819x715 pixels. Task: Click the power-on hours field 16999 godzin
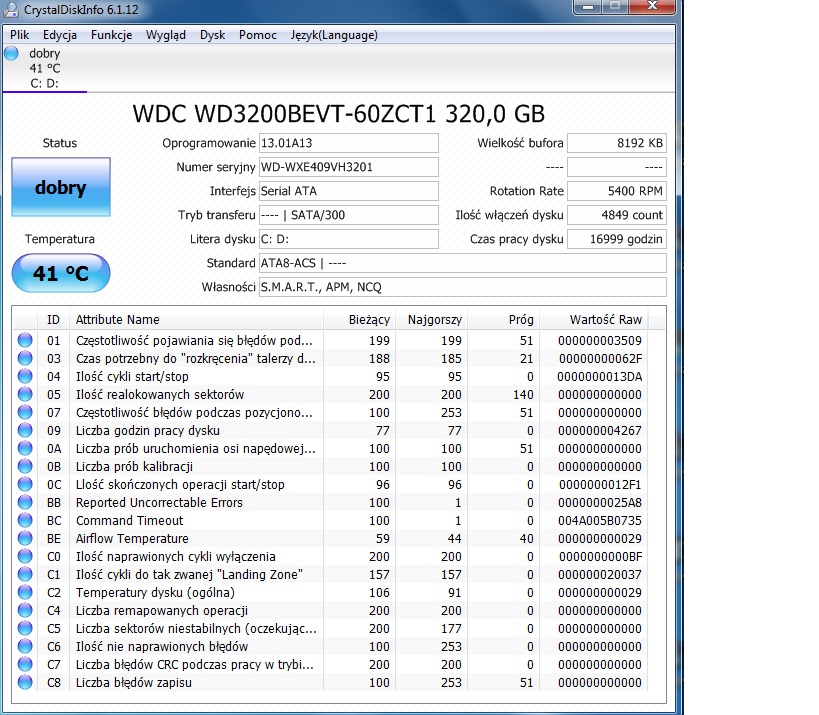617,239
